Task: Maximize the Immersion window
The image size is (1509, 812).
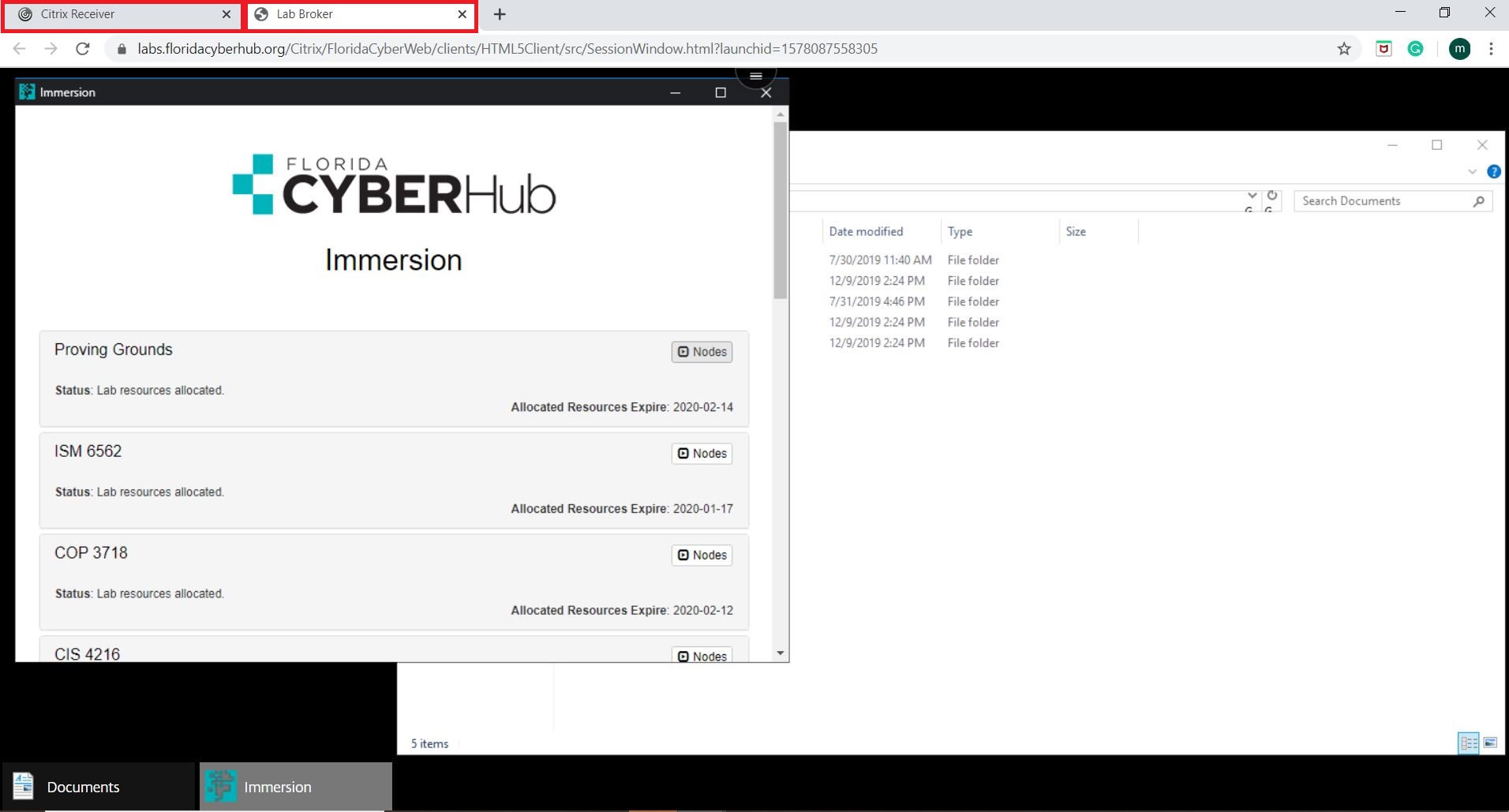Action: click(721, 93)
